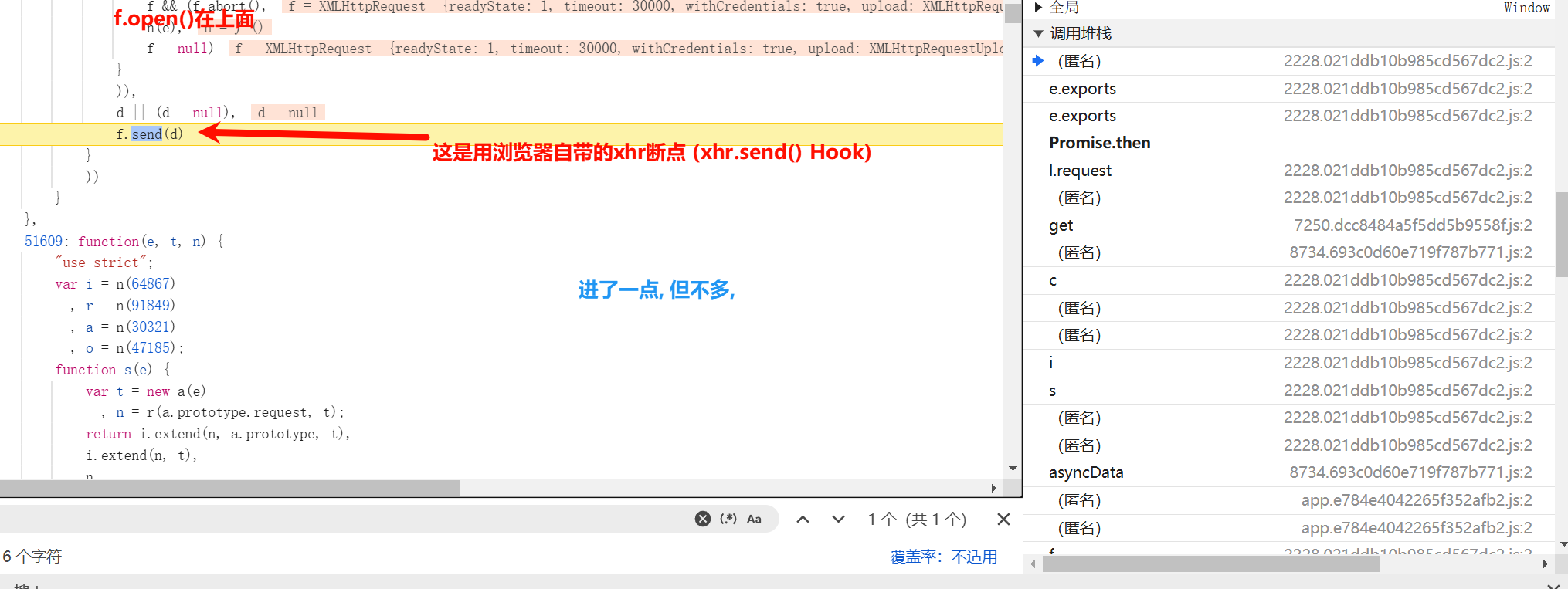The image size is (1568, 589).
Task: Jump to next search result
Action: (x=838, y=519)
